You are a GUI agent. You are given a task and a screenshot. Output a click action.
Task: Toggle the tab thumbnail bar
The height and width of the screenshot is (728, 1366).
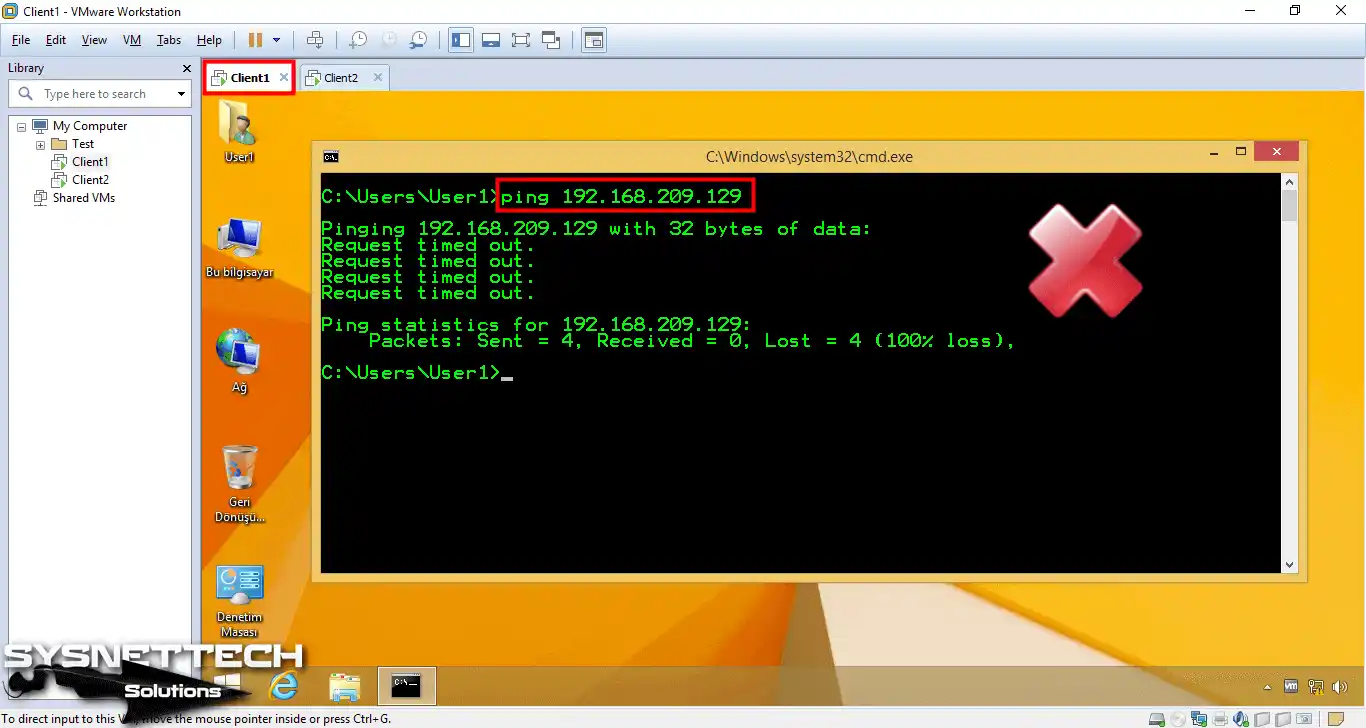491,40
